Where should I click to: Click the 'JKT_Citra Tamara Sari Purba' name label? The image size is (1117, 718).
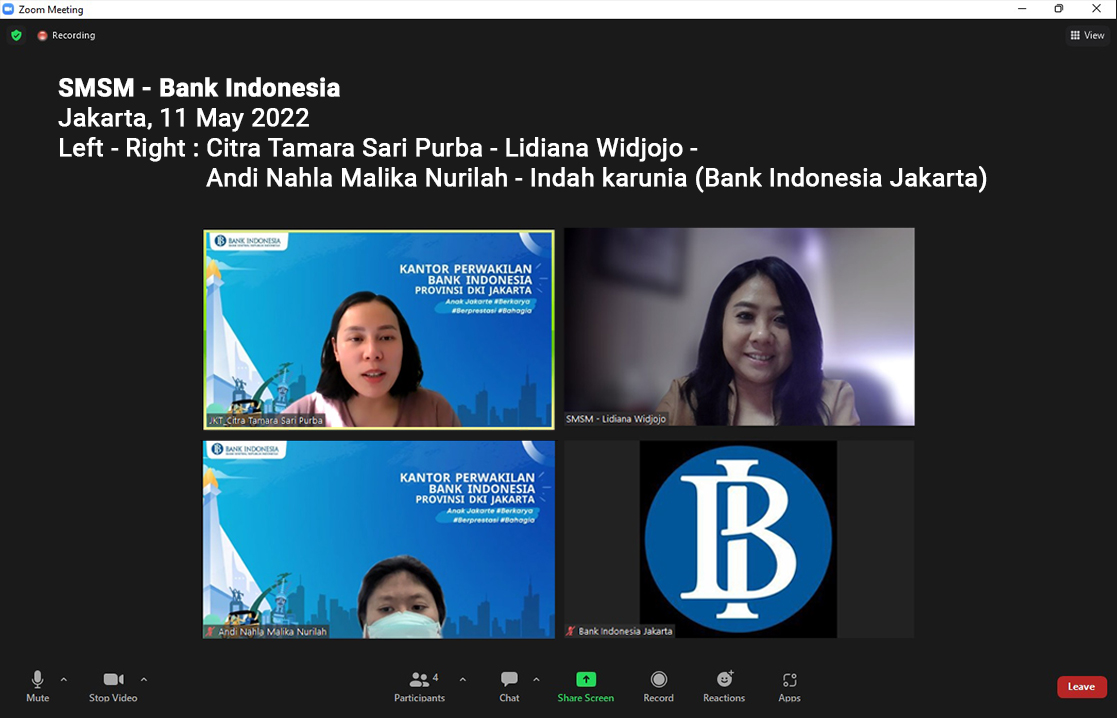click(266, 420)
